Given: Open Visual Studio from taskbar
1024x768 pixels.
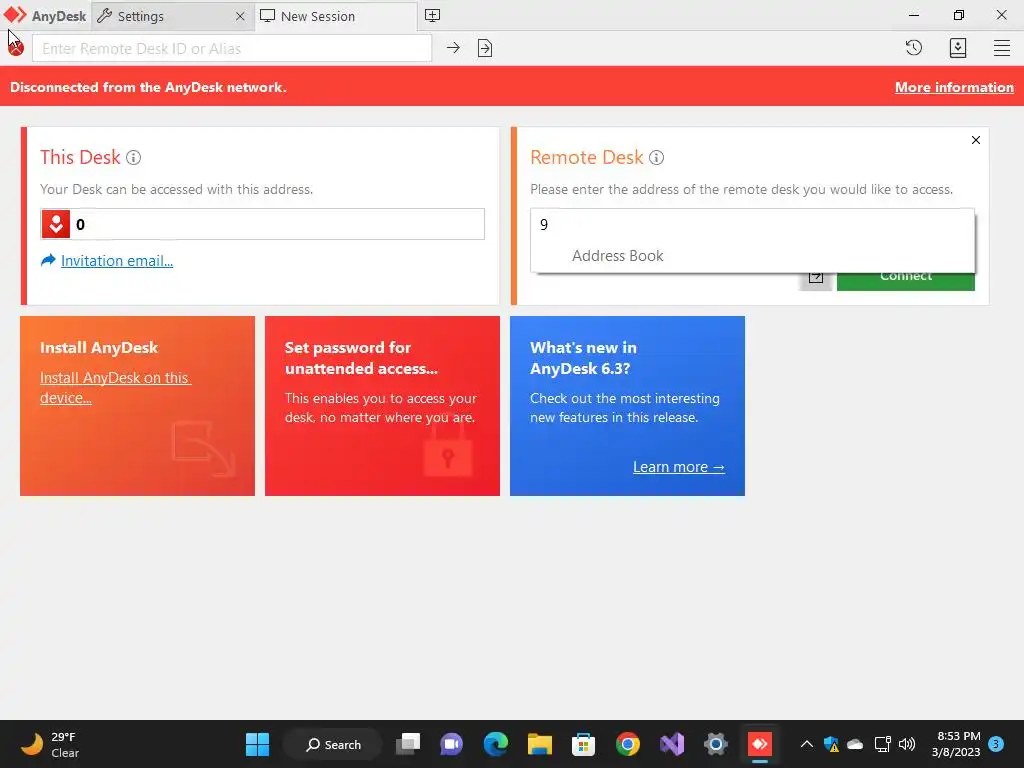Looking at the screenshot, I should click(671, 744).
